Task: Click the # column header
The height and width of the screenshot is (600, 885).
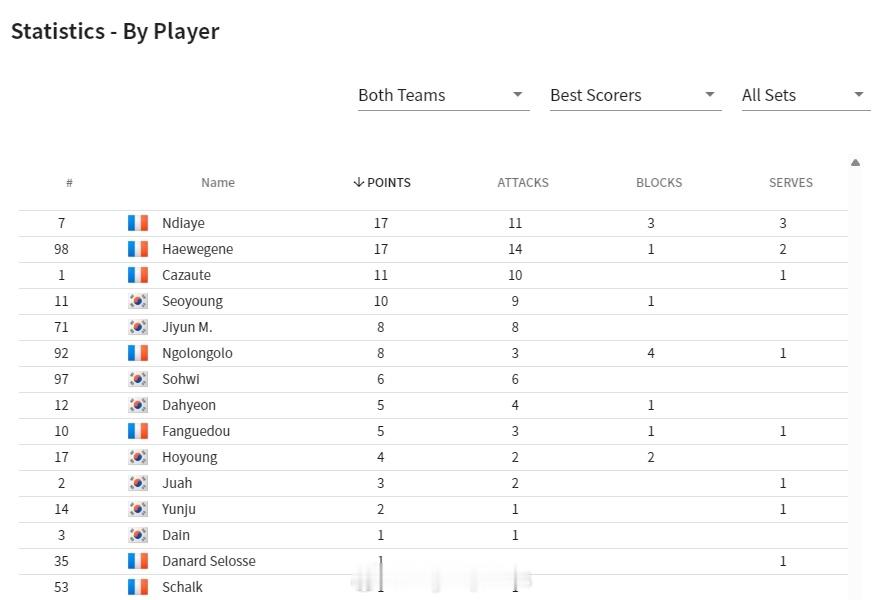Action: [69, 182]
